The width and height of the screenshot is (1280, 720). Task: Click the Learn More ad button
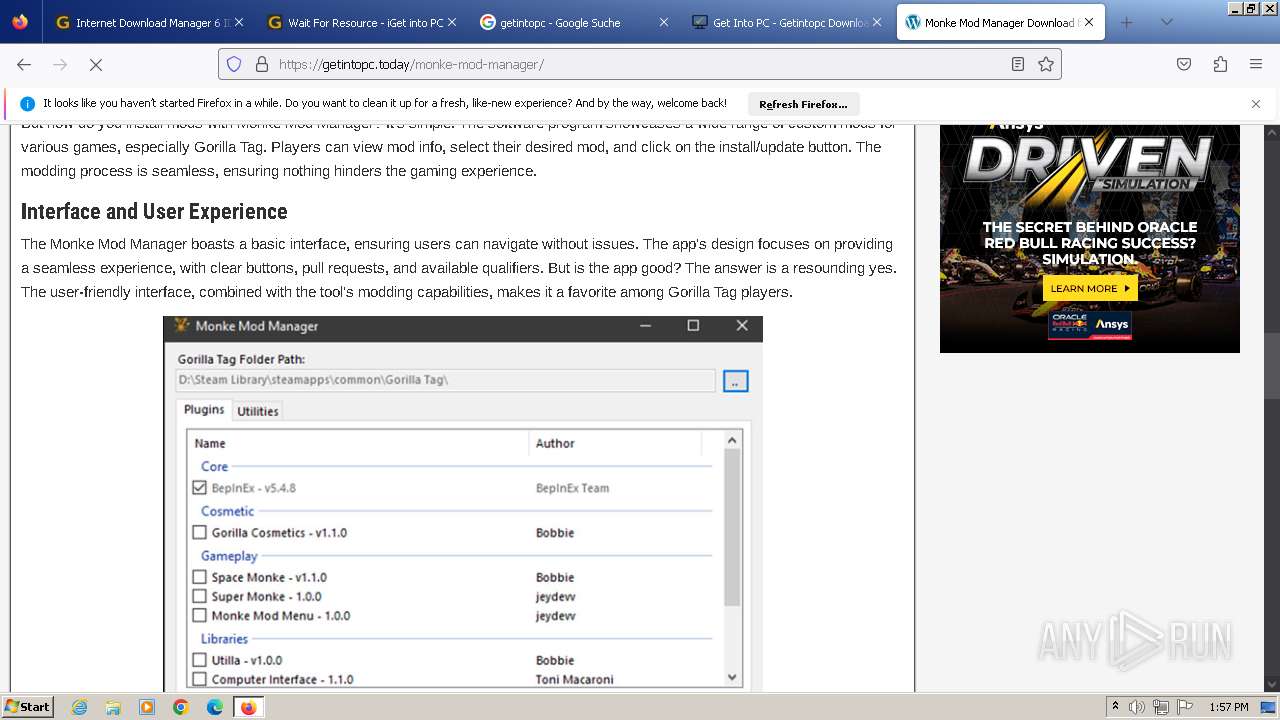pos(1090,288)
